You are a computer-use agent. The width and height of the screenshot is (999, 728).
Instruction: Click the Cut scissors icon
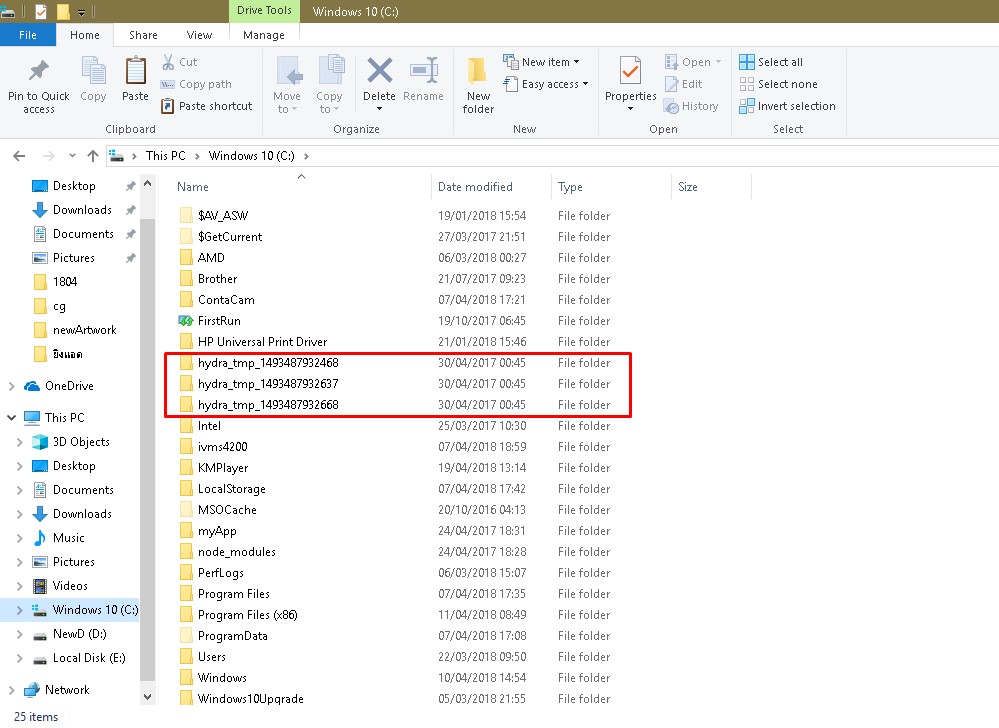168,62
